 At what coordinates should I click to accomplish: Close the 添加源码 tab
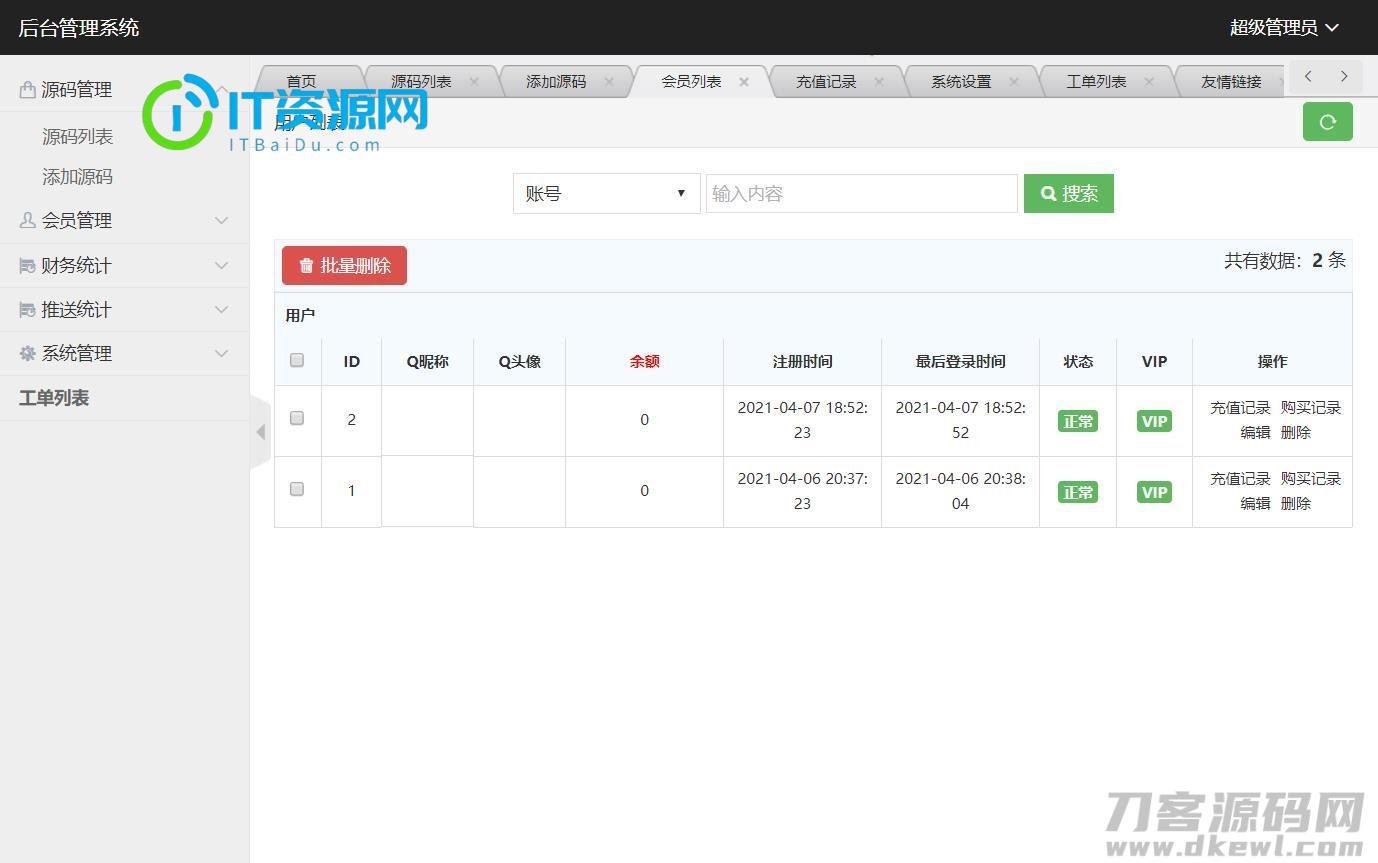[x=609, y=82]
